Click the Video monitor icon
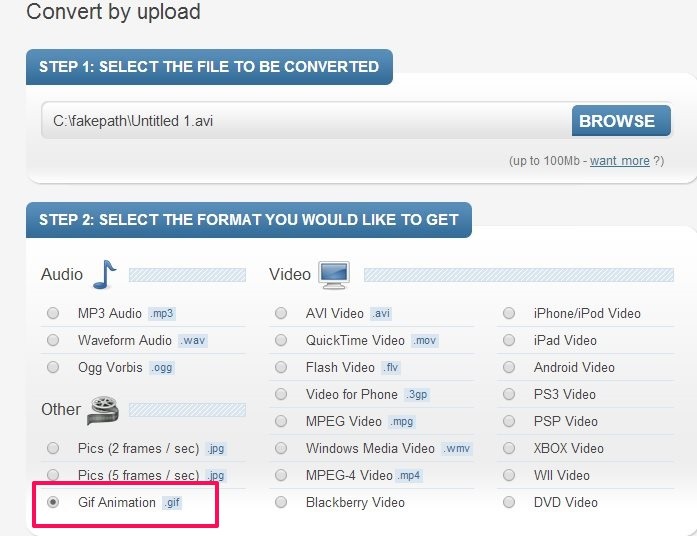This screenshot has width=697, height=536. click(x=333, y=273)
